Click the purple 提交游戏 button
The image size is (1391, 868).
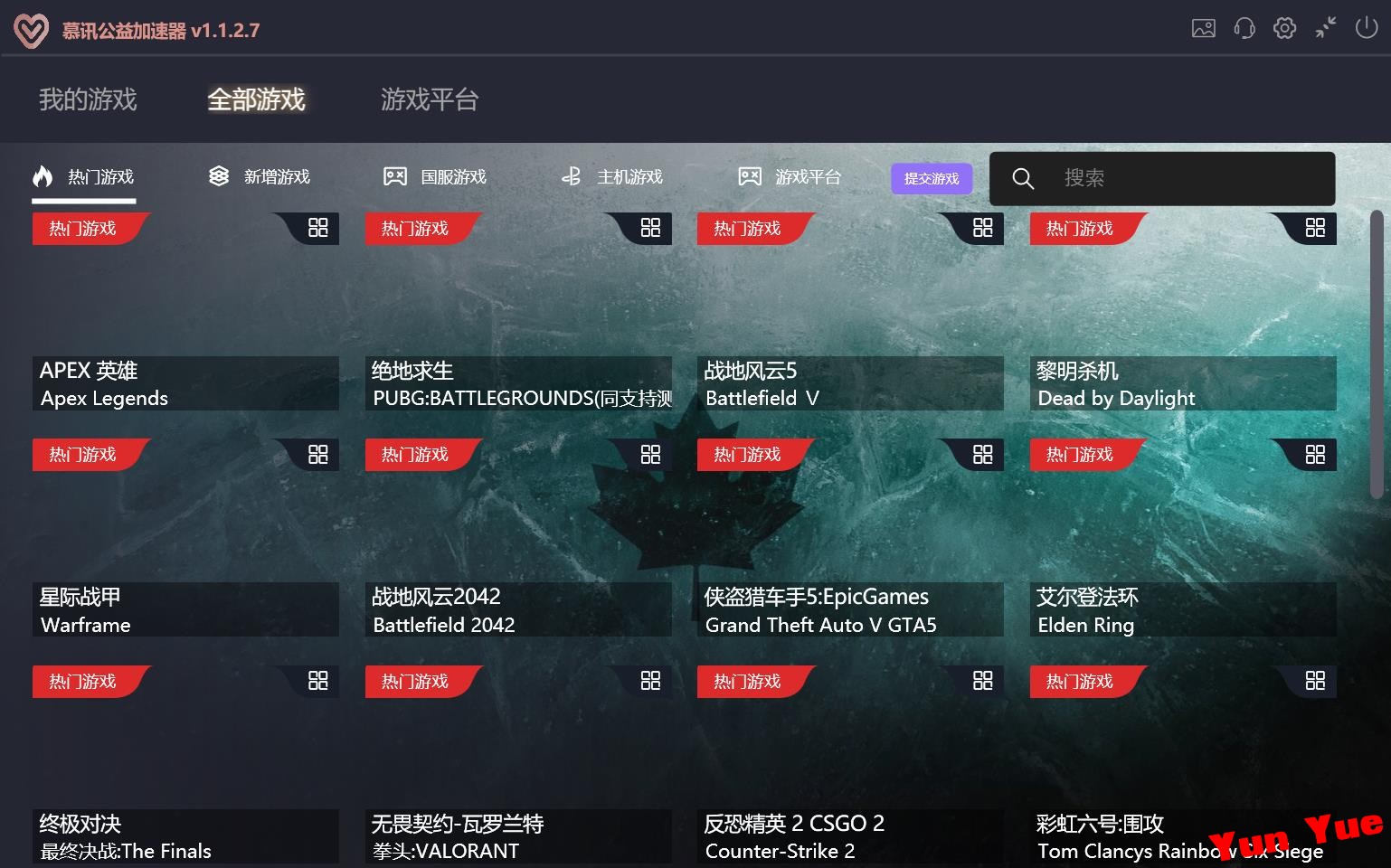coord(932,178)
